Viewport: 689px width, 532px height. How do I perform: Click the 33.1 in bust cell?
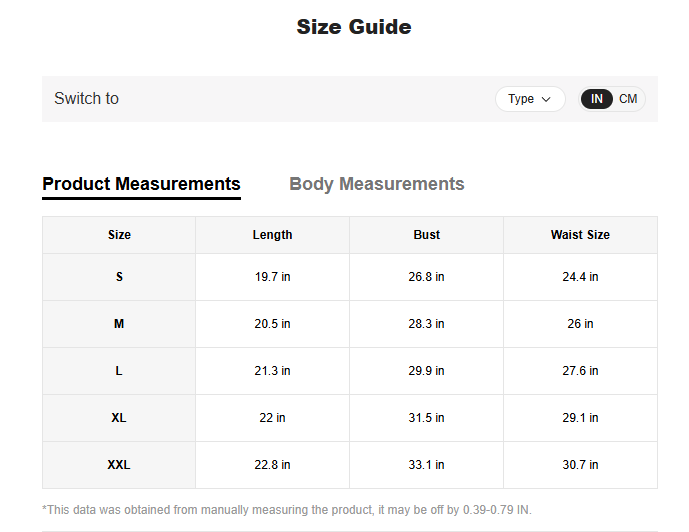click(x=426, y=465)
